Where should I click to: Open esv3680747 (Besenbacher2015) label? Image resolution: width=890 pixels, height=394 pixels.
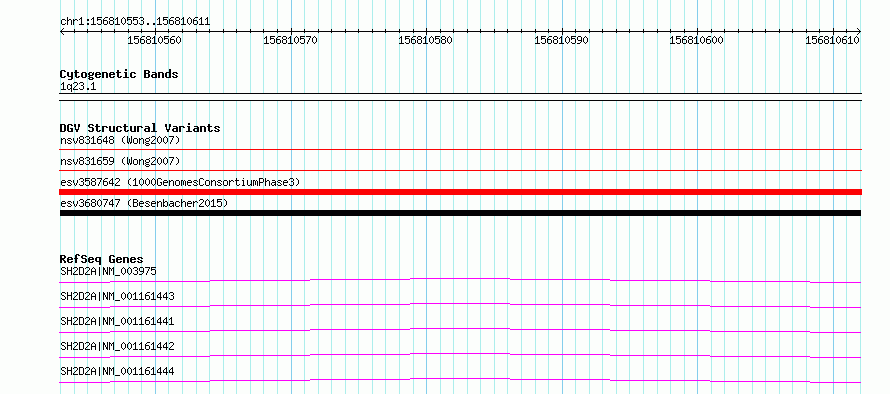[144, 203]
